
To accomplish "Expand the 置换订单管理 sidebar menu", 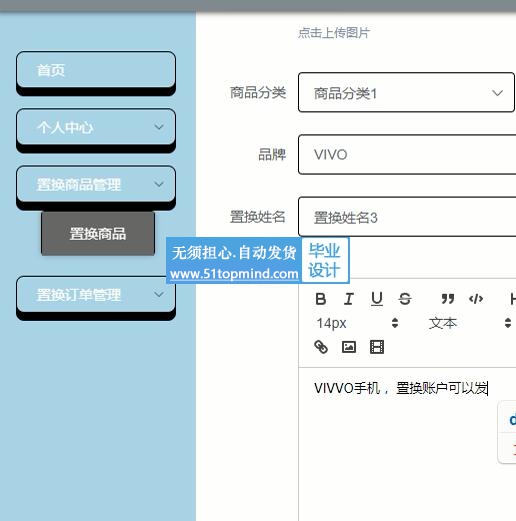I will 96,294.
